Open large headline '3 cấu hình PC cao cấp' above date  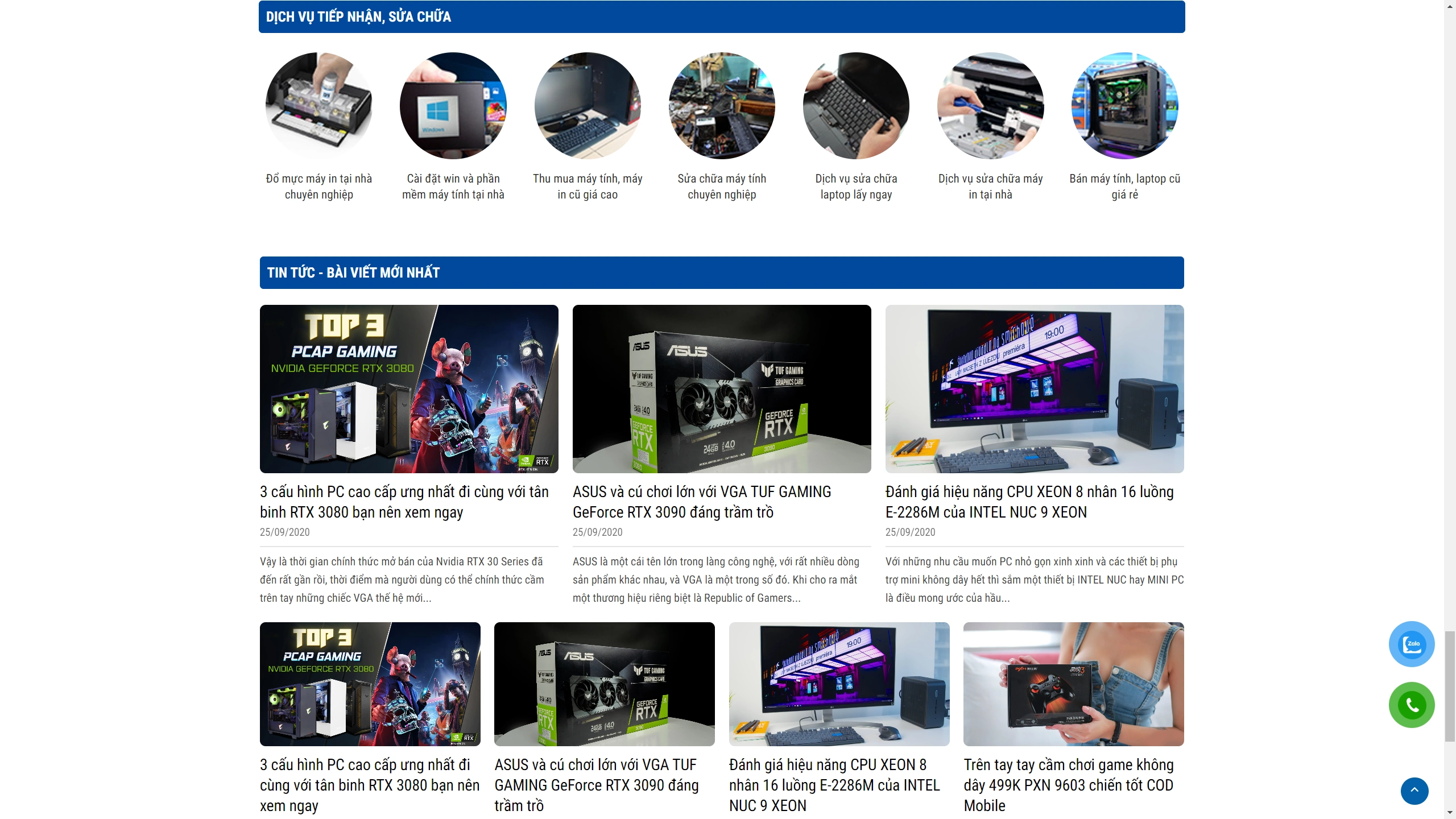[404, 502]
